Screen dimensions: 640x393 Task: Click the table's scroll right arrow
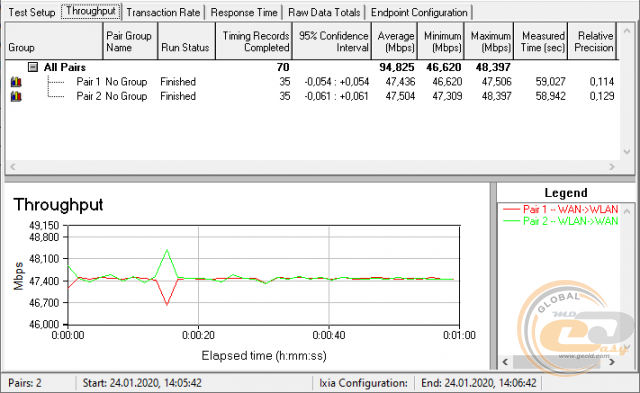(x=611, y=167)
